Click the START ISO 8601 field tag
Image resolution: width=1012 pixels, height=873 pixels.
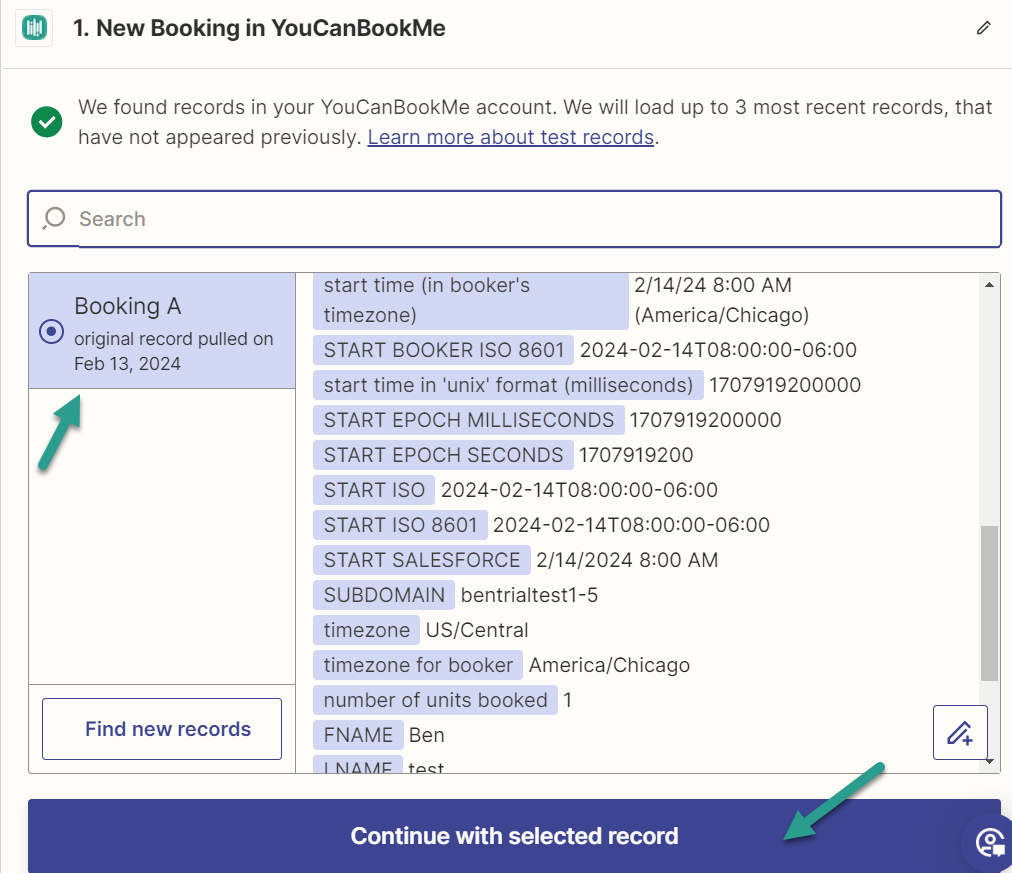tap(400, 525)
